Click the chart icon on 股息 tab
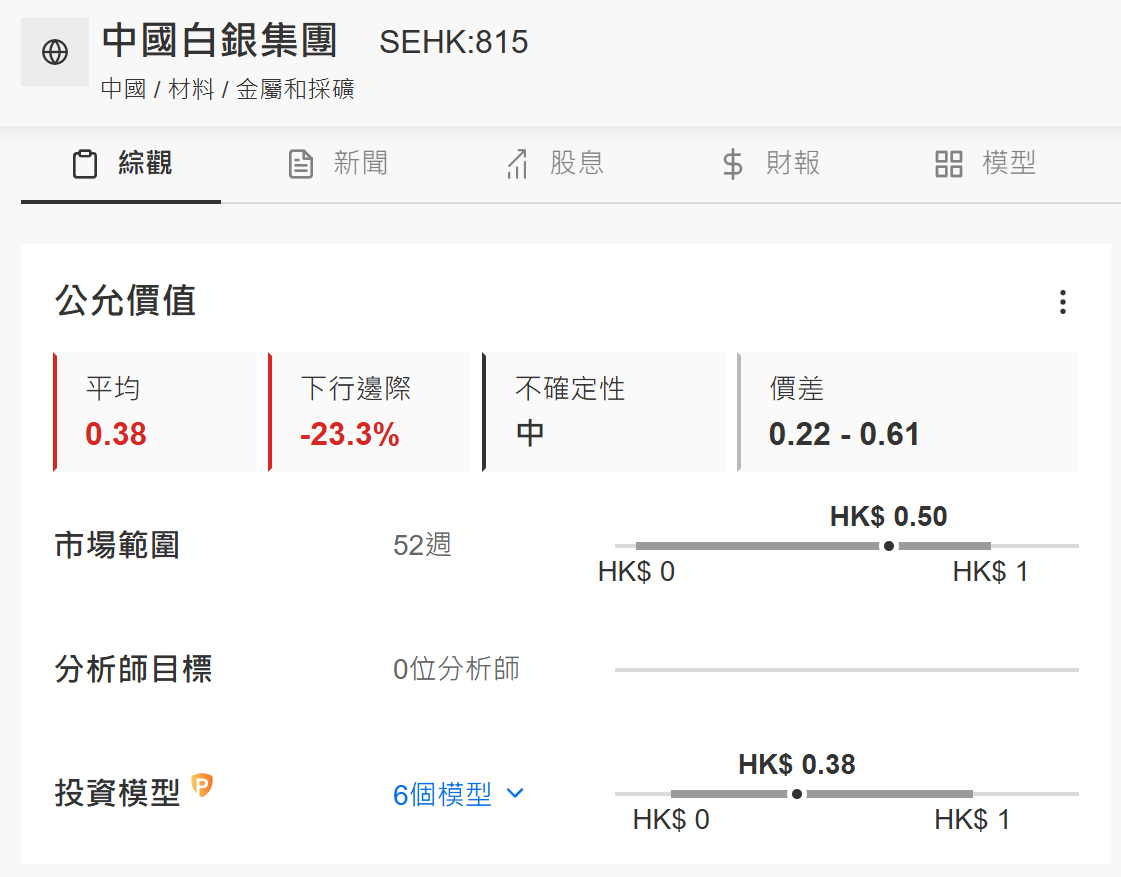Screen dimensions: 1121x877 click(517, 164)
